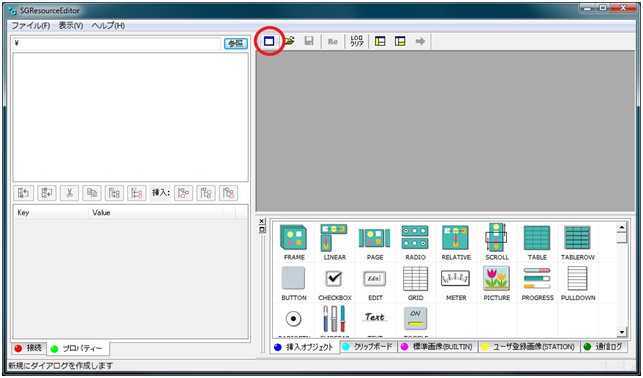Insert a PULLDOWN object
The width and height of the screenshot is (643, 378).
coord(578,283)
